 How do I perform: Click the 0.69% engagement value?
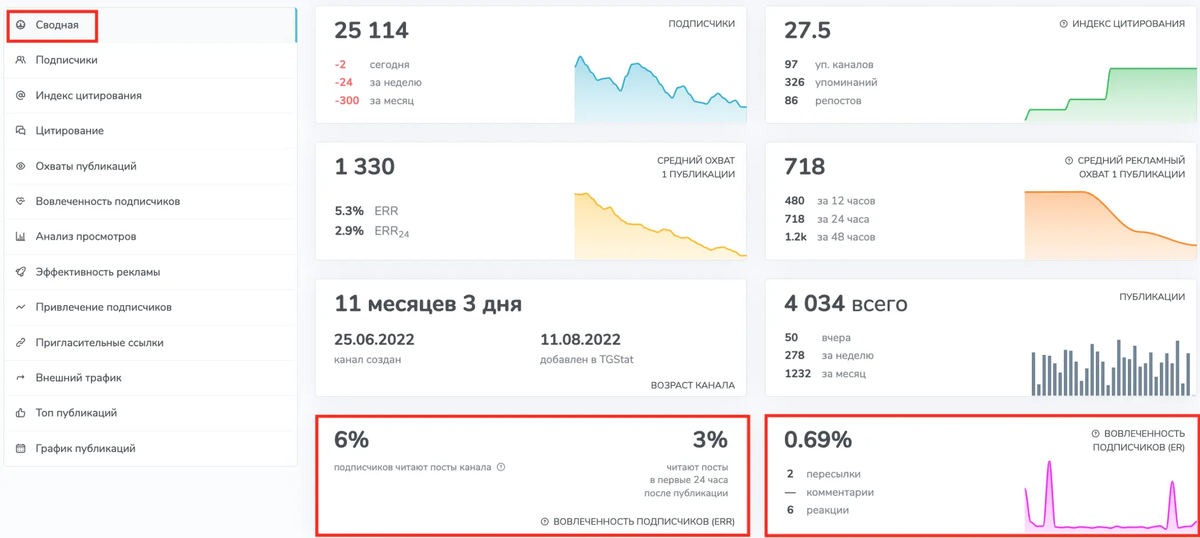[818, 440]
